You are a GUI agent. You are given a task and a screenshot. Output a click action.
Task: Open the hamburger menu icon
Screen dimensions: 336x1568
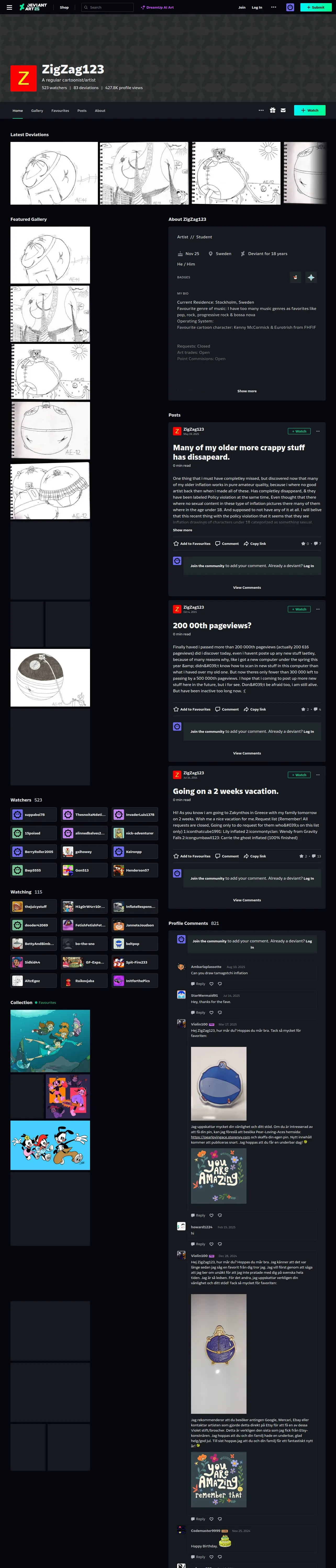pos(9,7)
